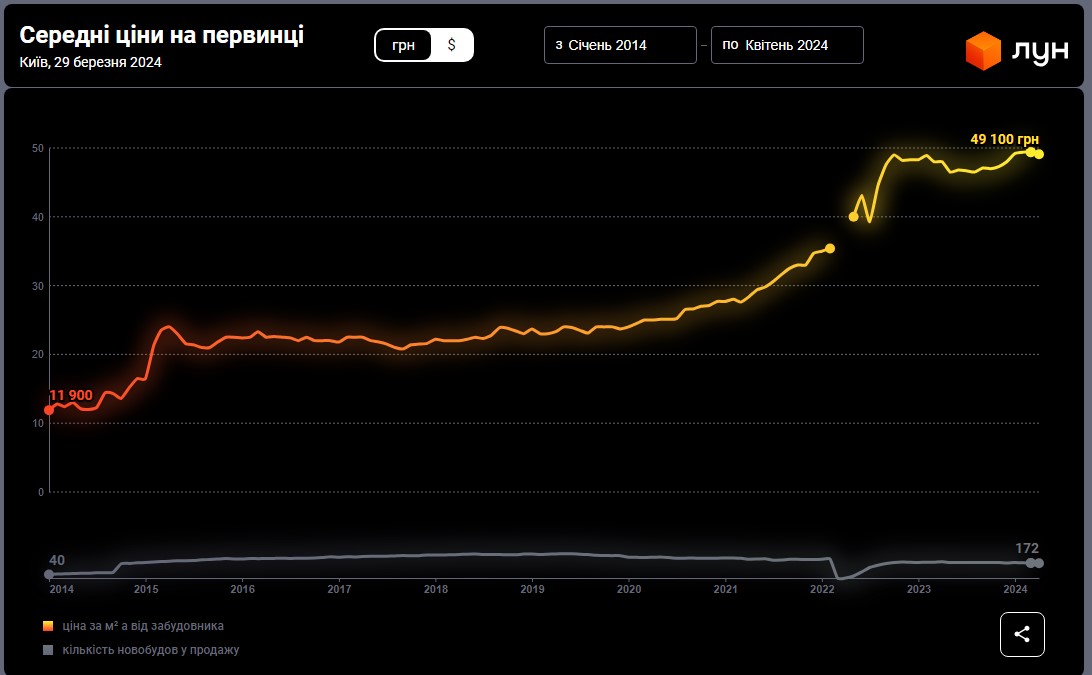Click the yellow point where the line resumes in 2022
The height and width of the screenshot is (675, 1092).
853,216
